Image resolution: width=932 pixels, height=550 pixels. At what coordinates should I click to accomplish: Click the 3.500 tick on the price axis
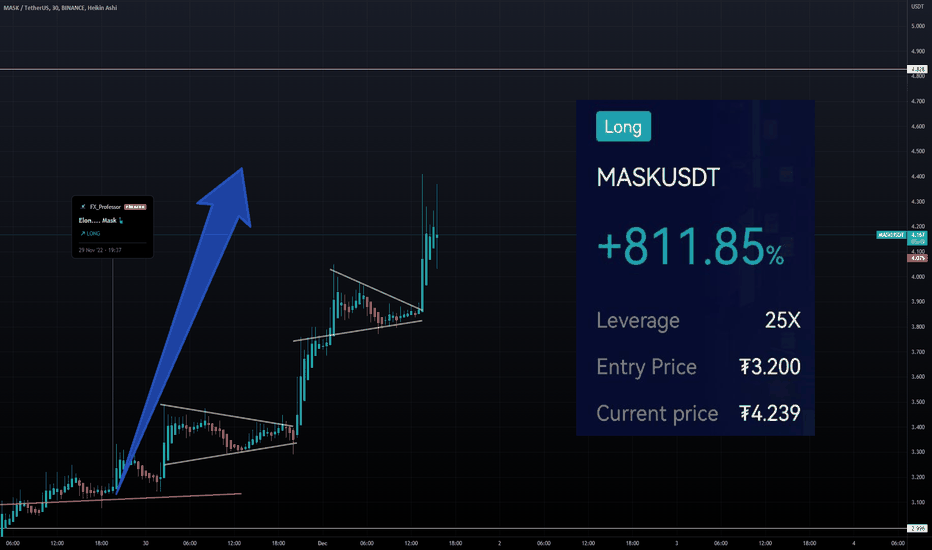click(918, 402)
